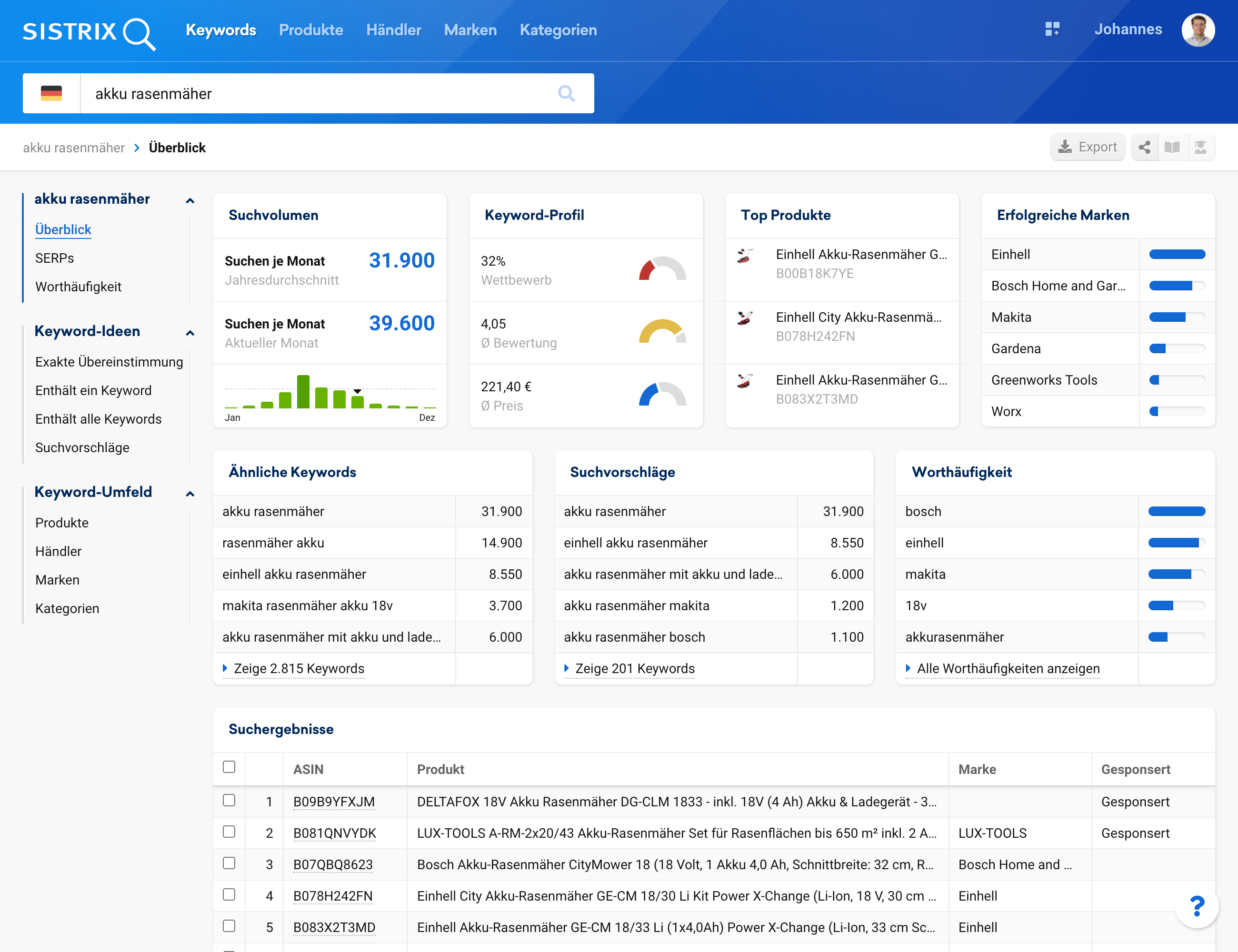
Task: Toggle the select-all checkbox in results header
Action: tap(229, 767)
